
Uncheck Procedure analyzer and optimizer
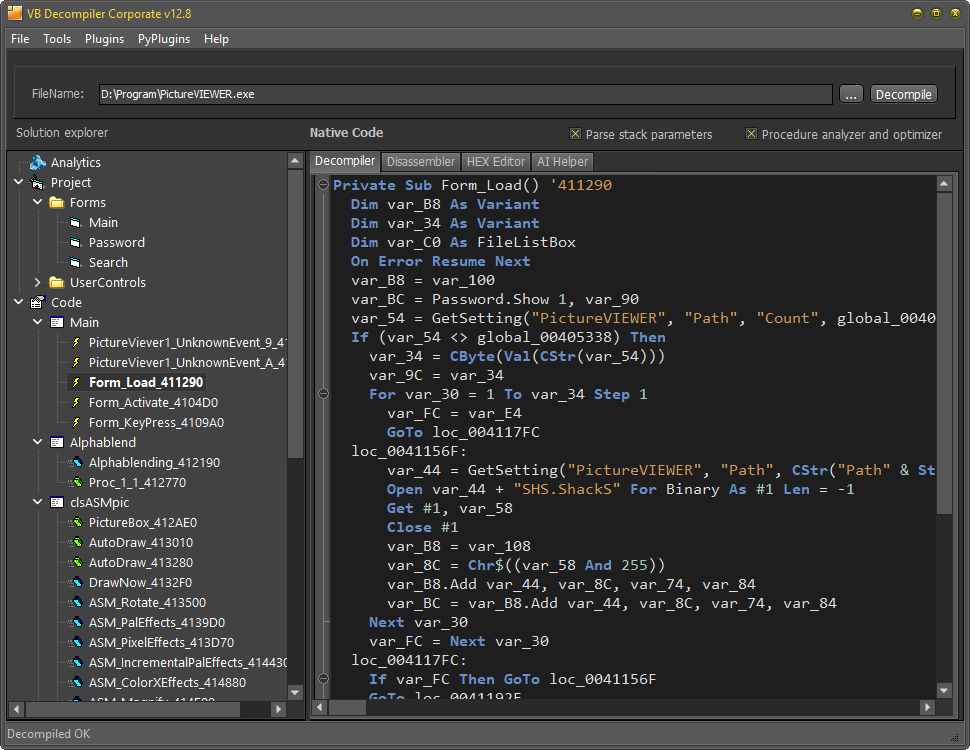[753, 134]
